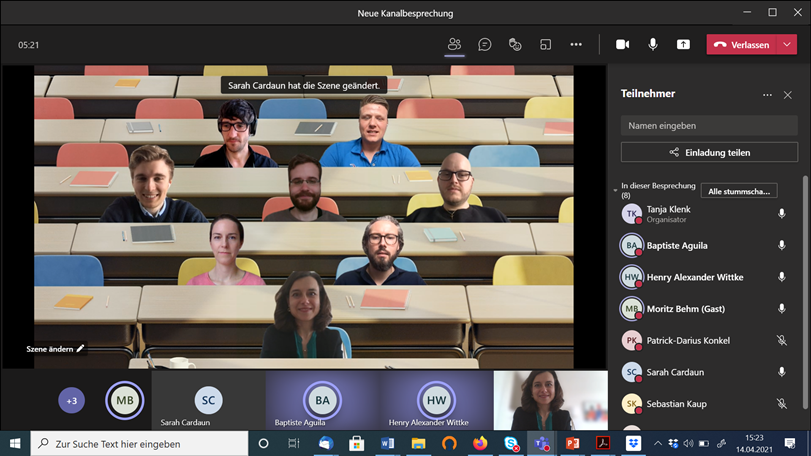
Task: Mute or unmute your microphone
Action: [x=653, y=44]
